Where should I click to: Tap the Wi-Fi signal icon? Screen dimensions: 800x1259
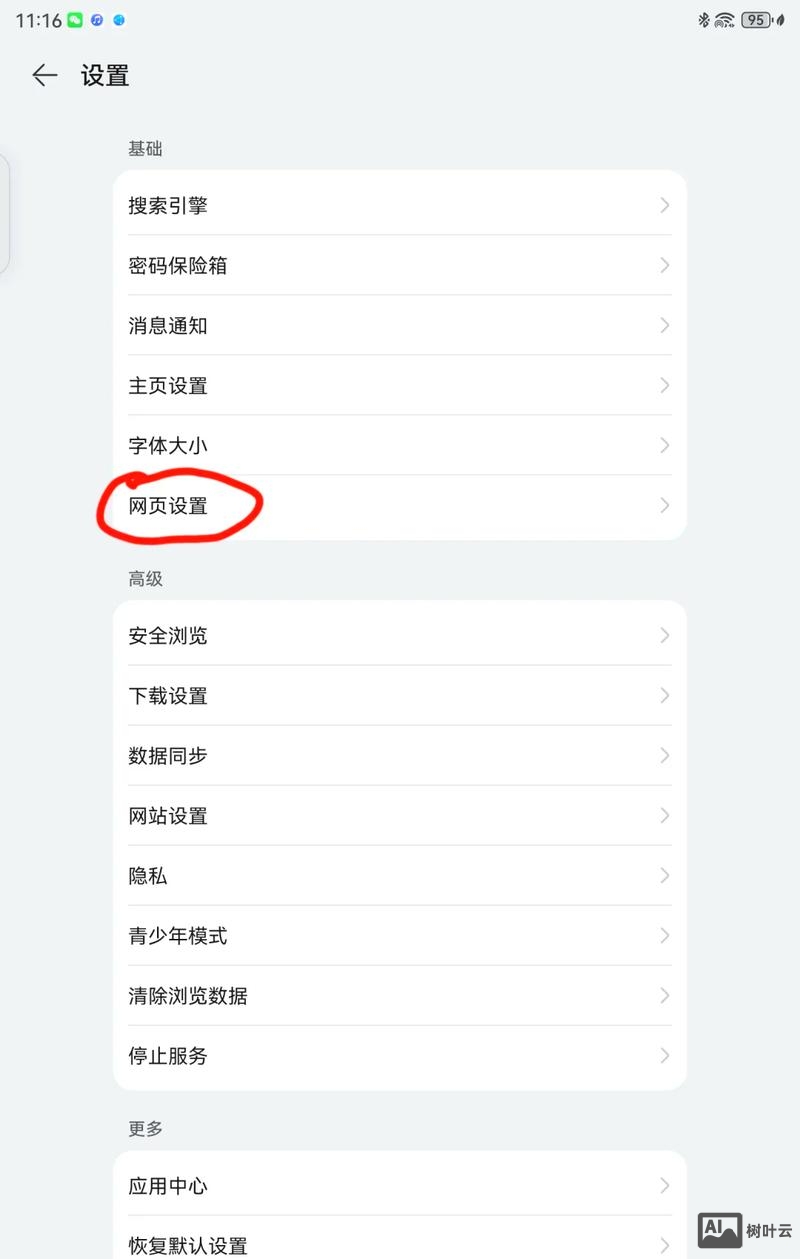[x=725, y=20]
